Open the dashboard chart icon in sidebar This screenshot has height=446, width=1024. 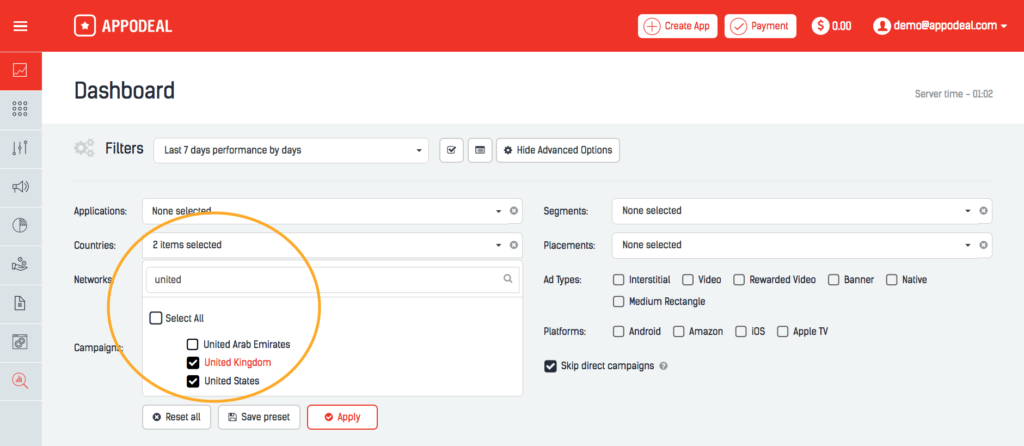(20, 71)
